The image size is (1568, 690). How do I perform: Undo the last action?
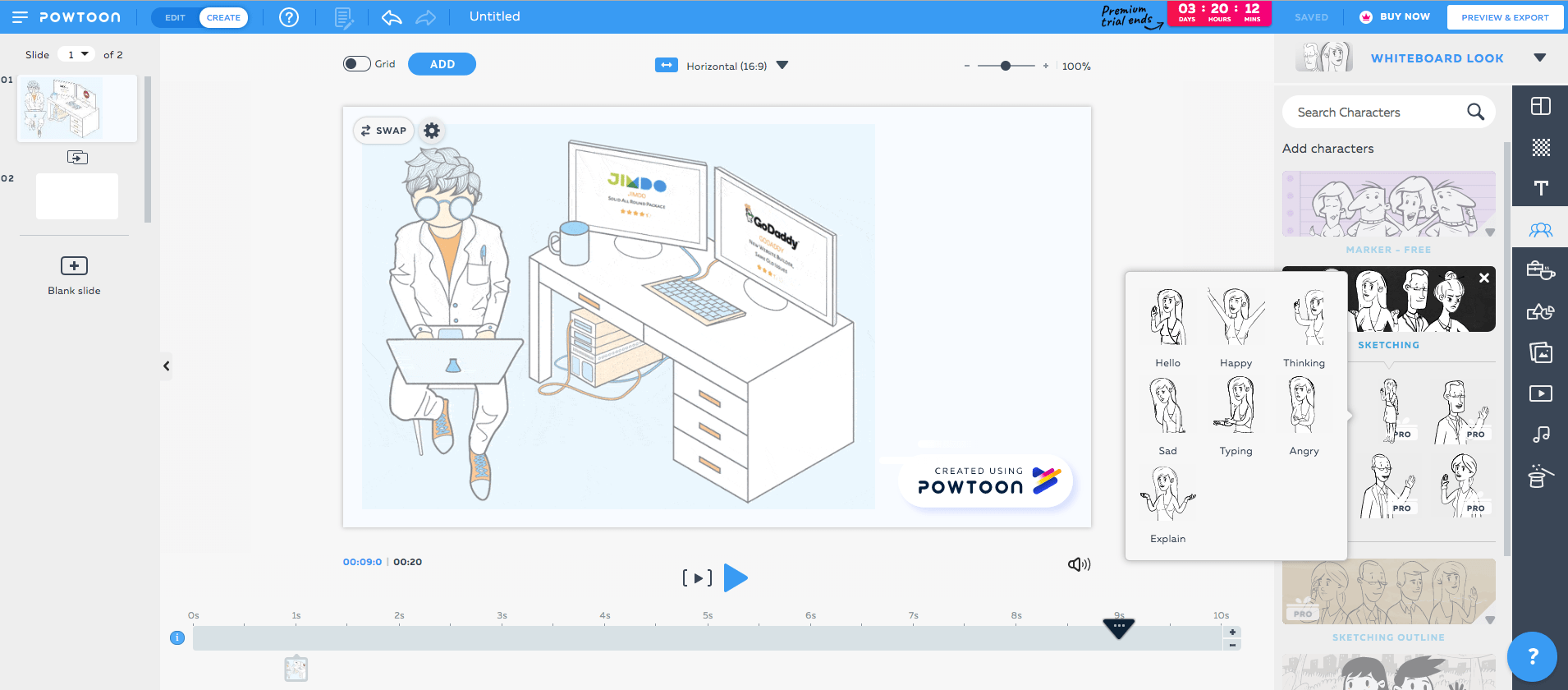coord(392,17)
